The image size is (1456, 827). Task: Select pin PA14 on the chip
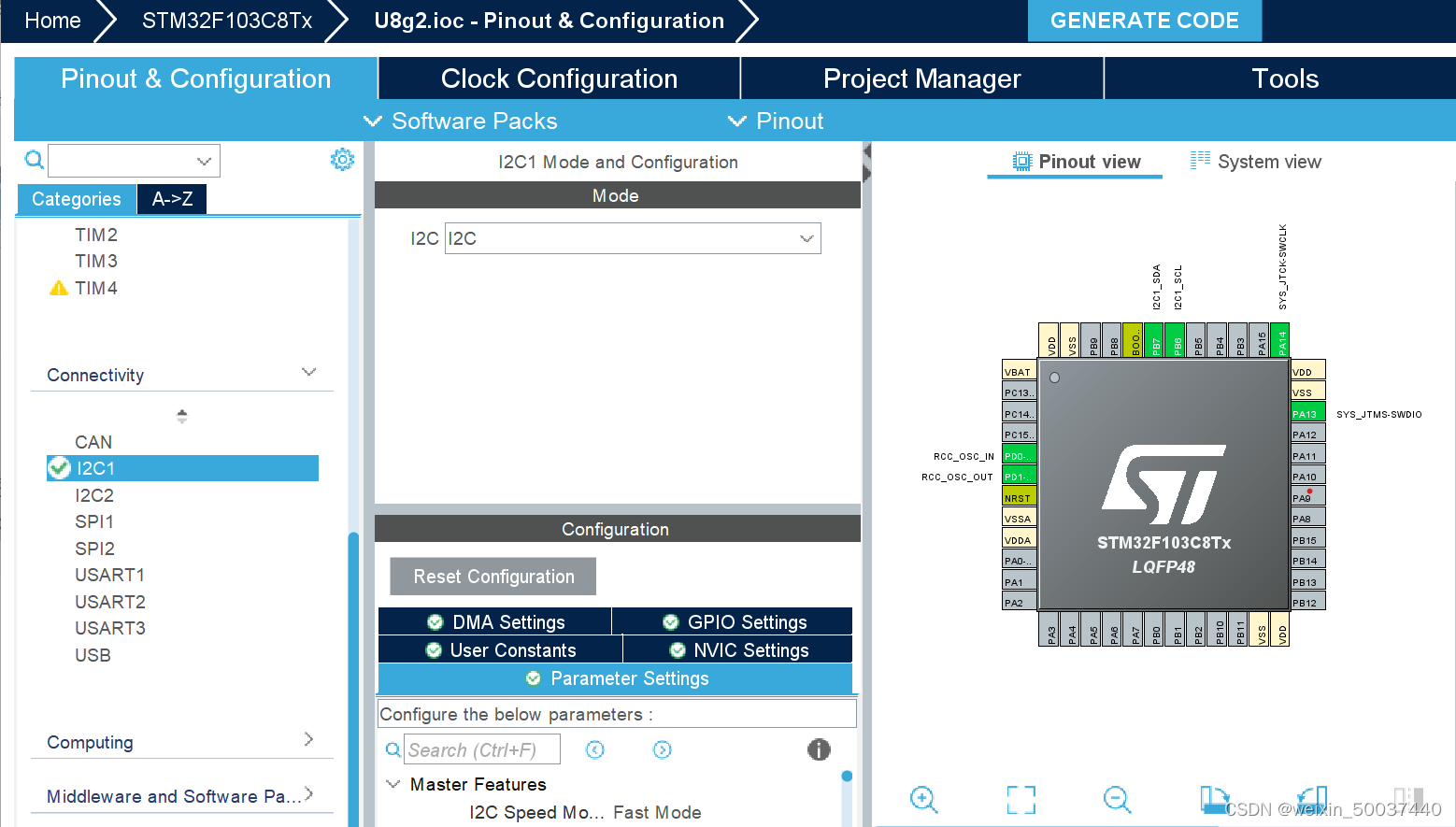(x=1280, y=341)
